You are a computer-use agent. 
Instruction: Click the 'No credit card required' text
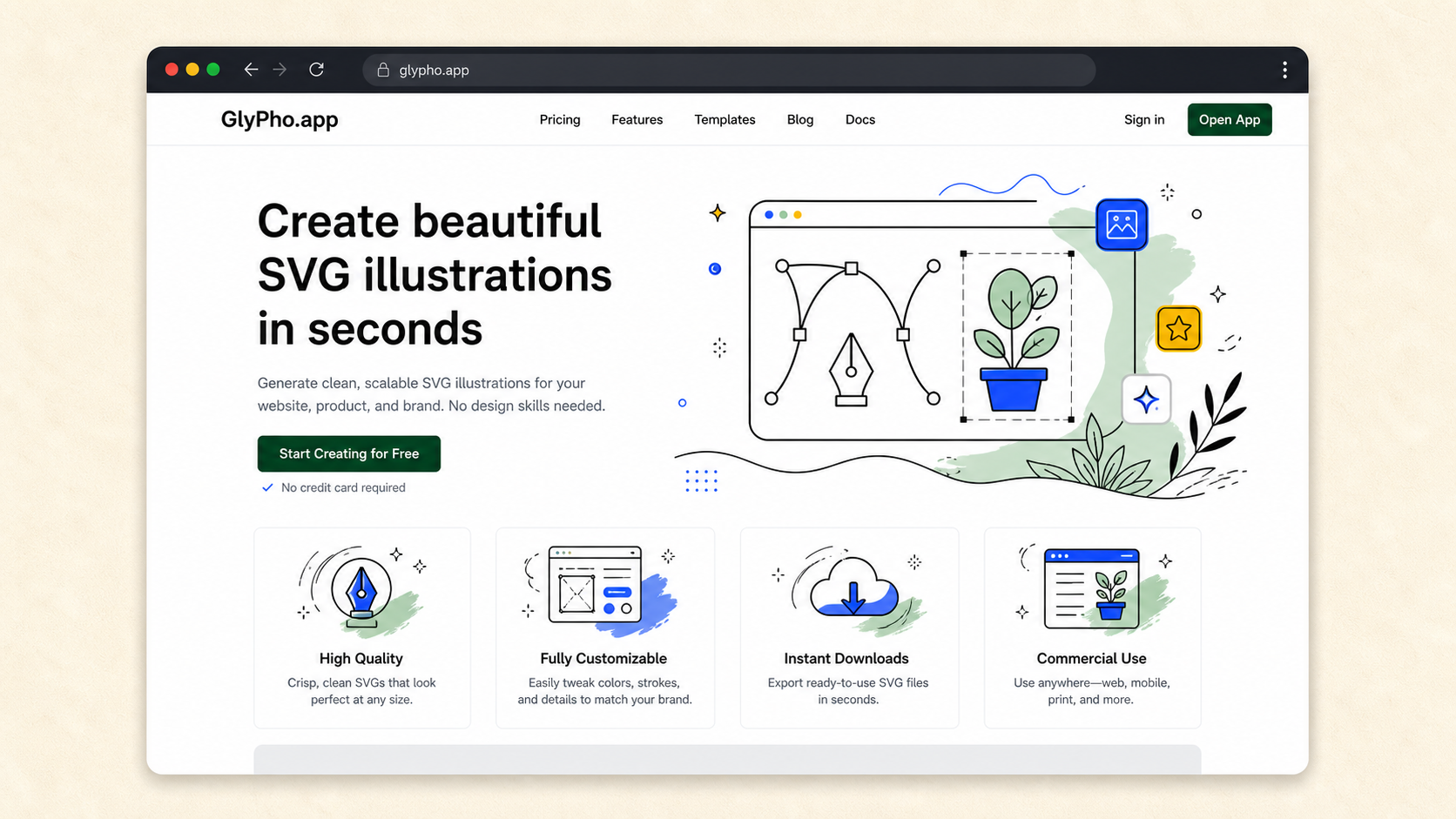tap(343, 487)
